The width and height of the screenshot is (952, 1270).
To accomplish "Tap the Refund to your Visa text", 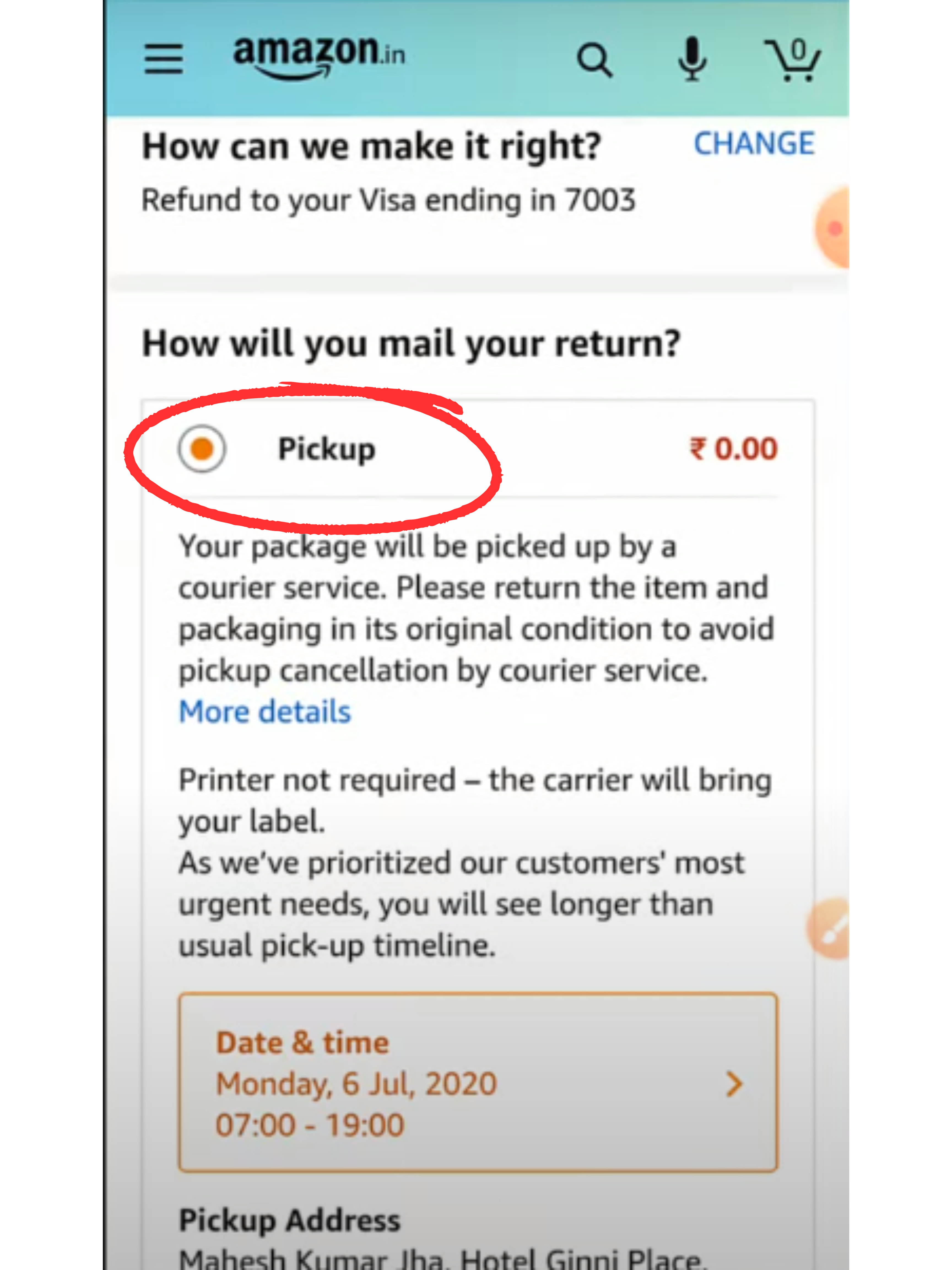I will pos(388,200).
